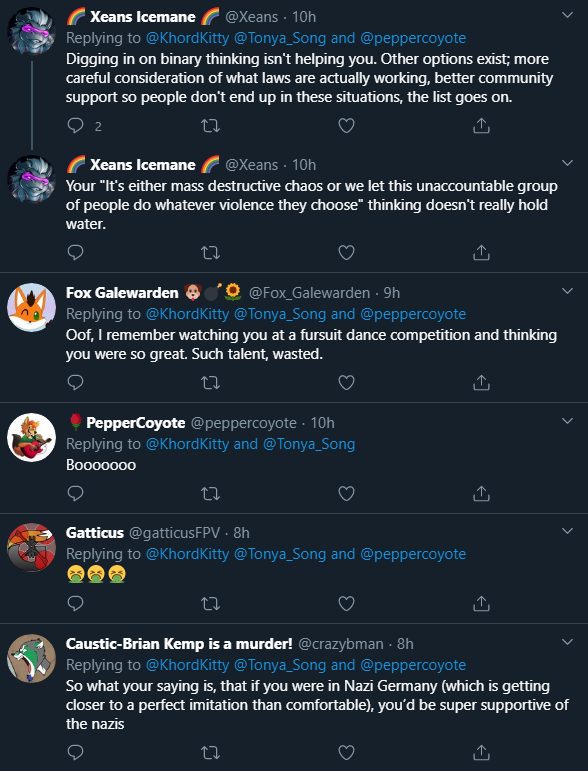Reply to Gatticus' sick emoji tweet

pyautogui.click(x=75, y=603)
